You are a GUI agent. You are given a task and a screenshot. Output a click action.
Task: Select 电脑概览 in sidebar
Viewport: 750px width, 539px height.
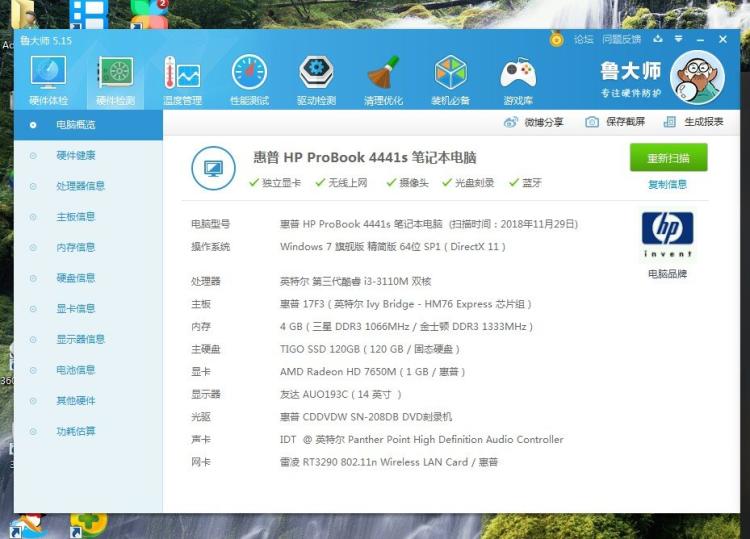pyautogui.click(x=88, y=125)
